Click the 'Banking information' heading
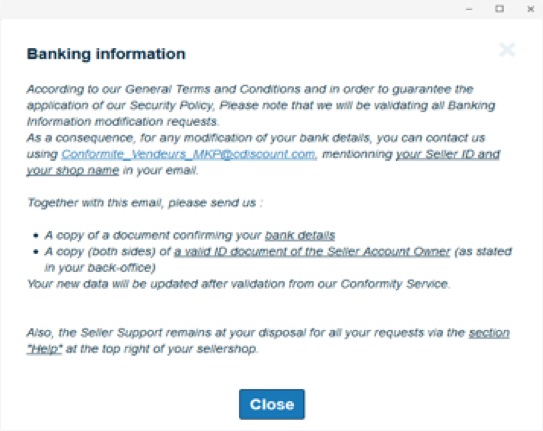The image size is (543, 431). [x=106, y=54]
